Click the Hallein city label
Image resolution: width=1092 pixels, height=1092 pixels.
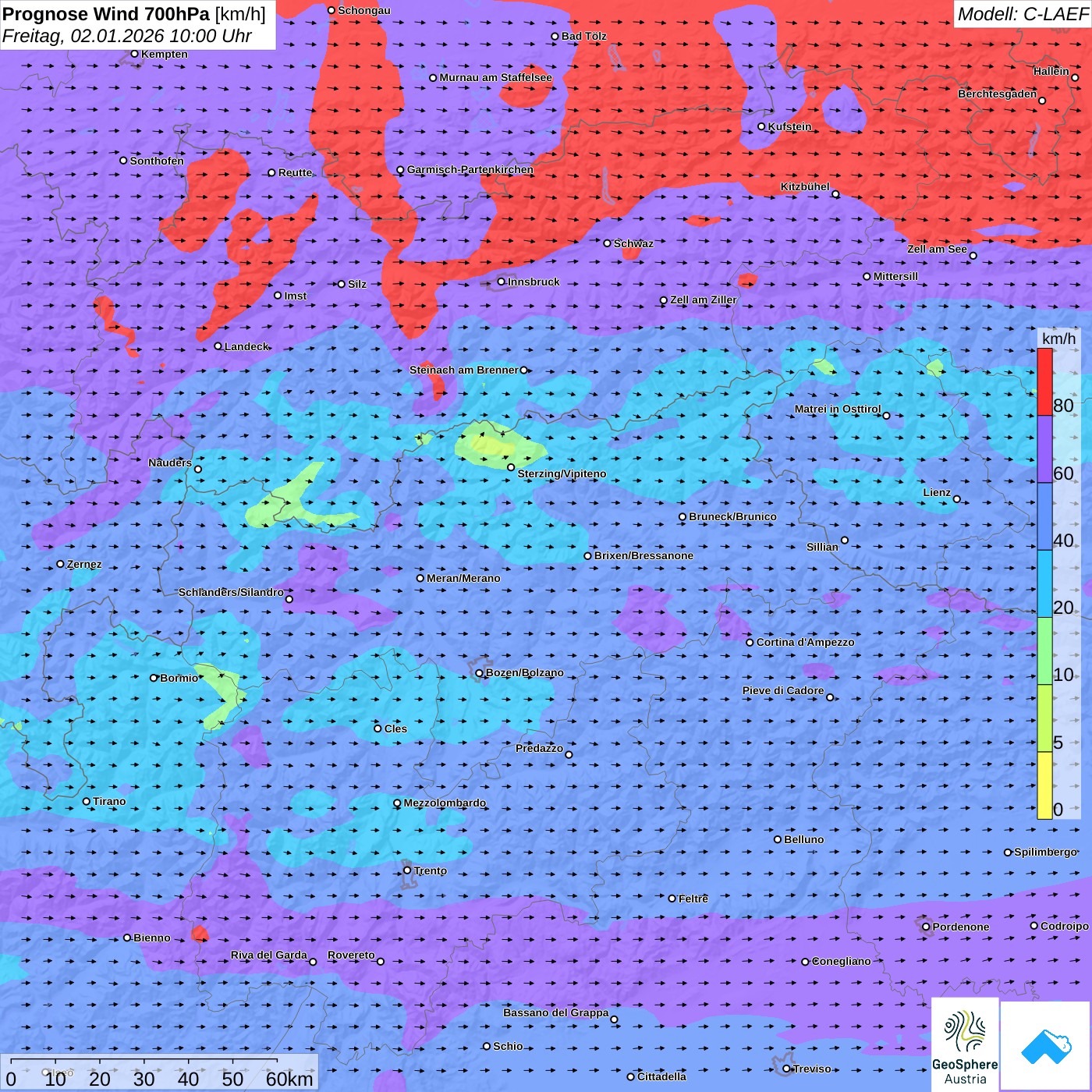(x=1051, y=71)
